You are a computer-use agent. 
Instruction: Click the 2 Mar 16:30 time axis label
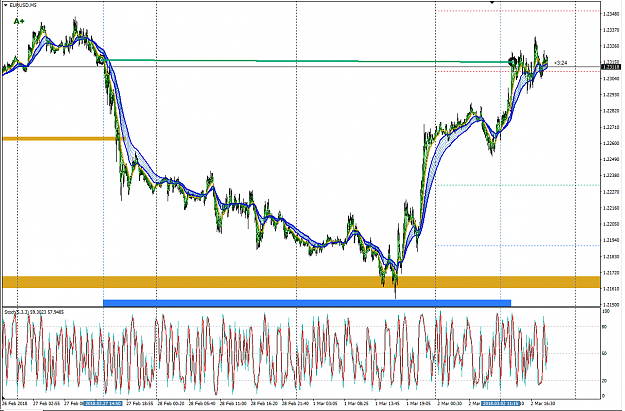tap(542, 403)
